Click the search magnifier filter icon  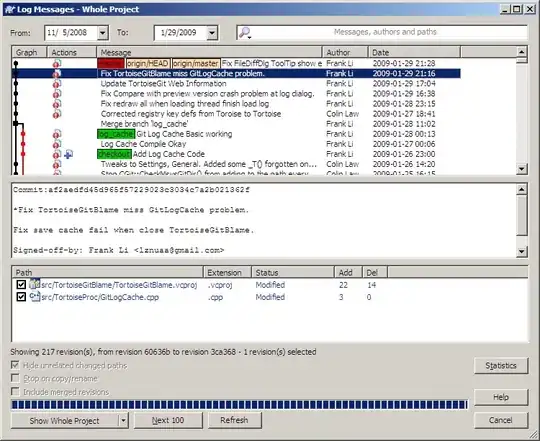click(x=245, y=33)
